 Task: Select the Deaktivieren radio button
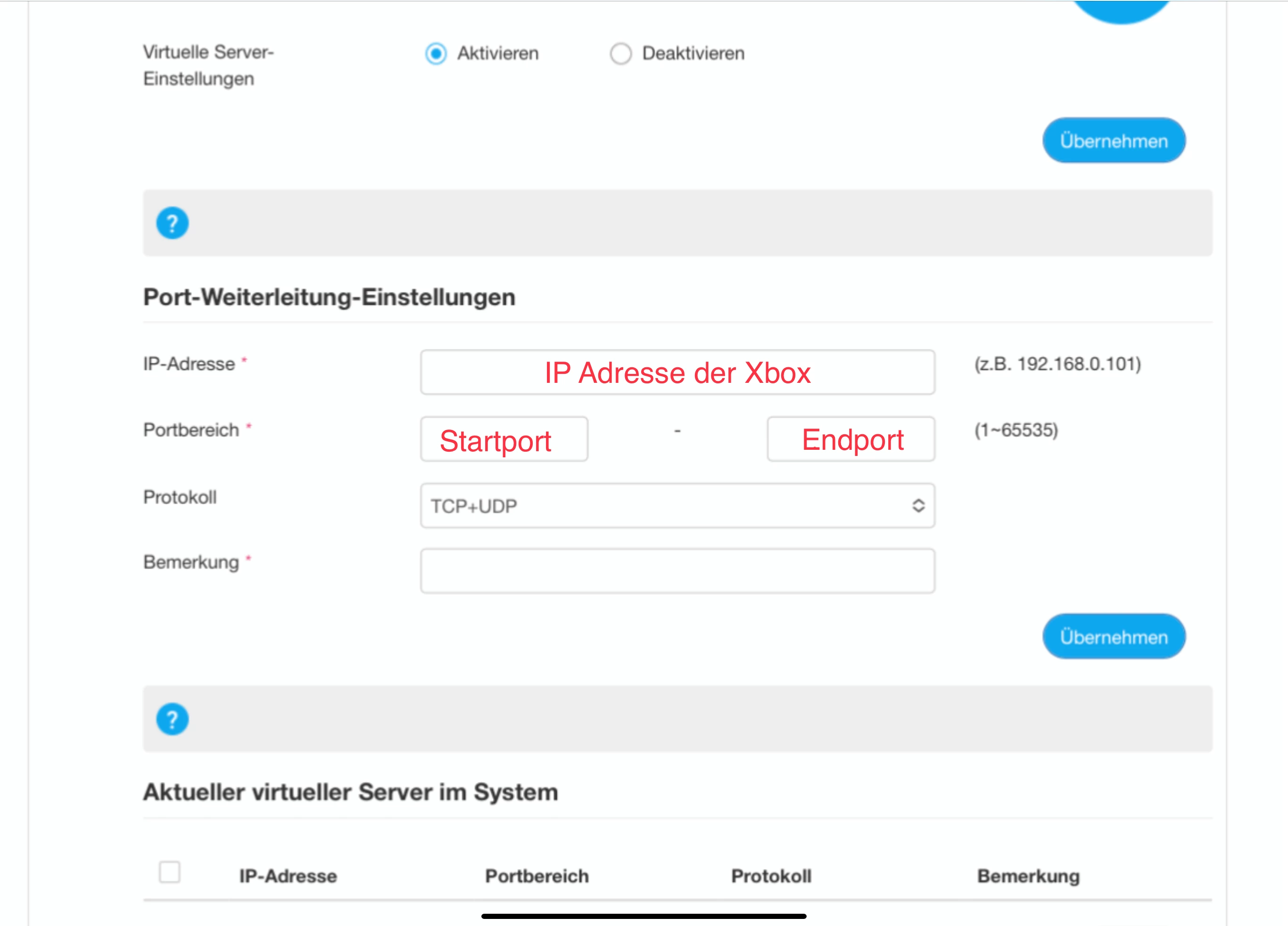pos(620,54)
